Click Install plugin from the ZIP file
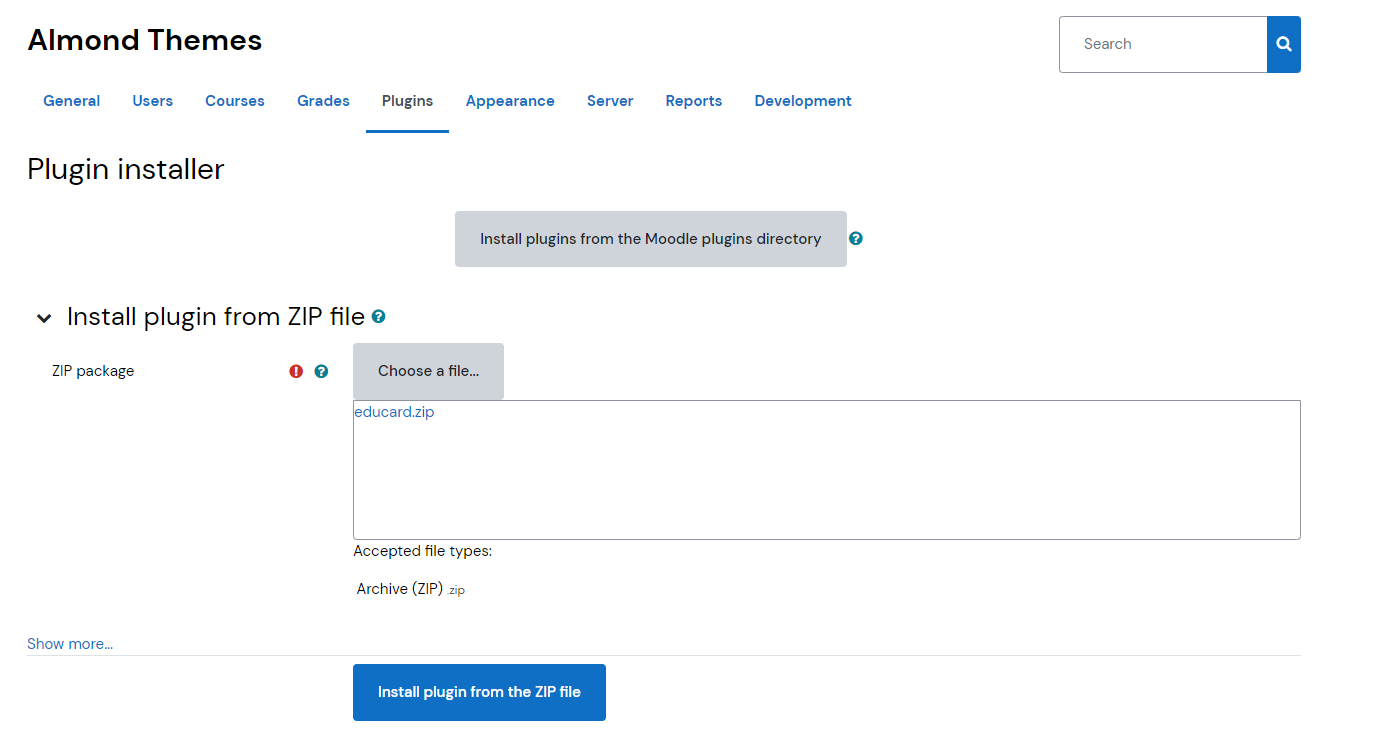 (479, 692)
